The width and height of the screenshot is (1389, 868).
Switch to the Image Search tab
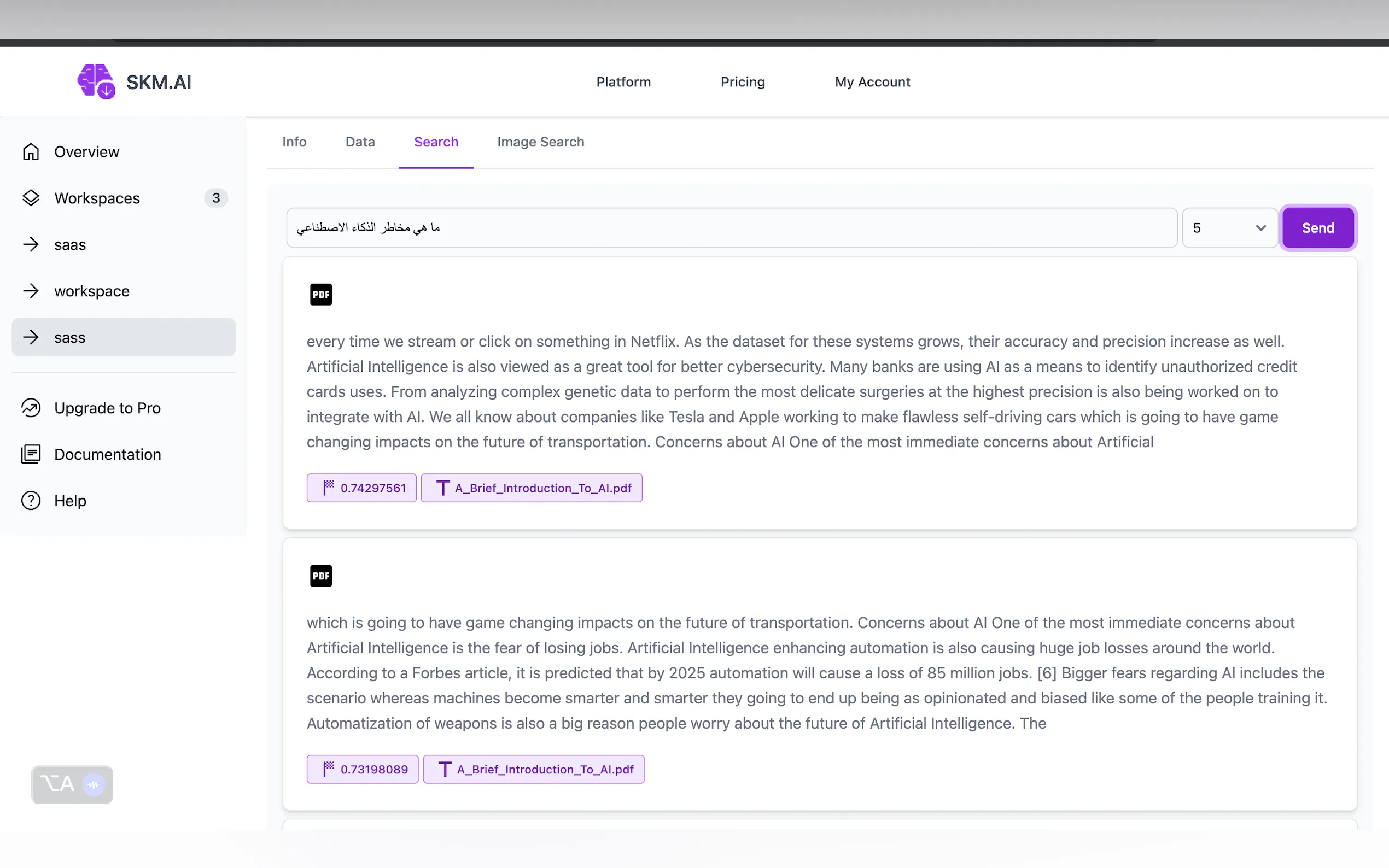[540, 142]
